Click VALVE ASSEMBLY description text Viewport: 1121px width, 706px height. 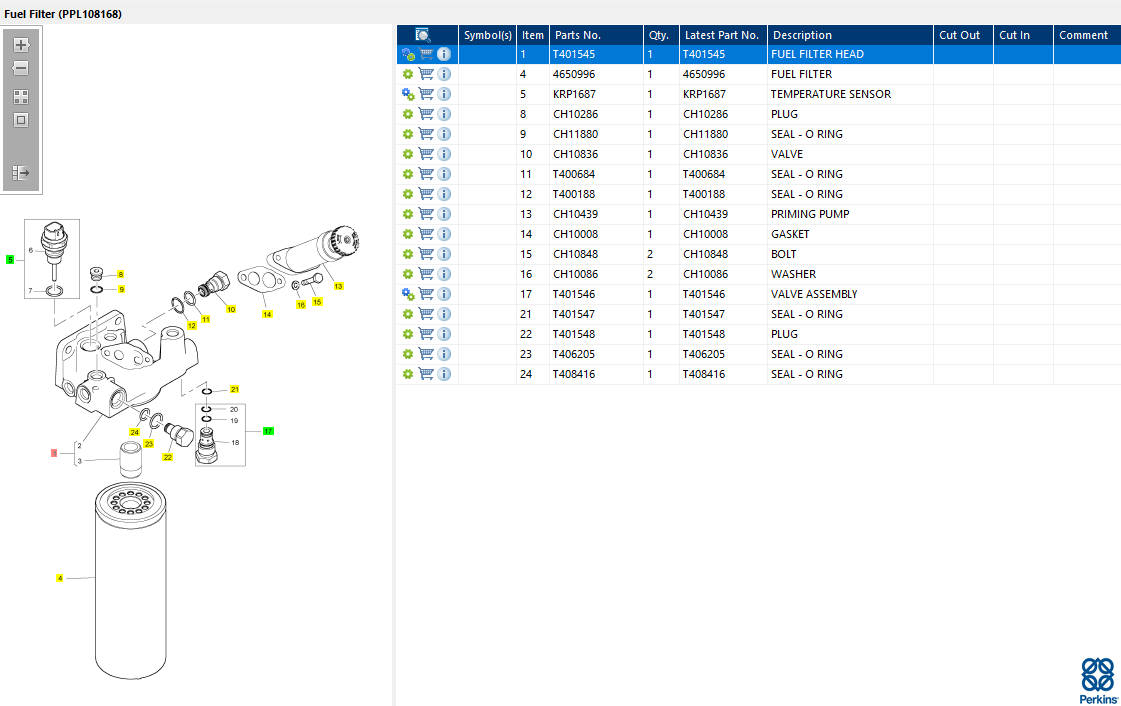[814, 294]
